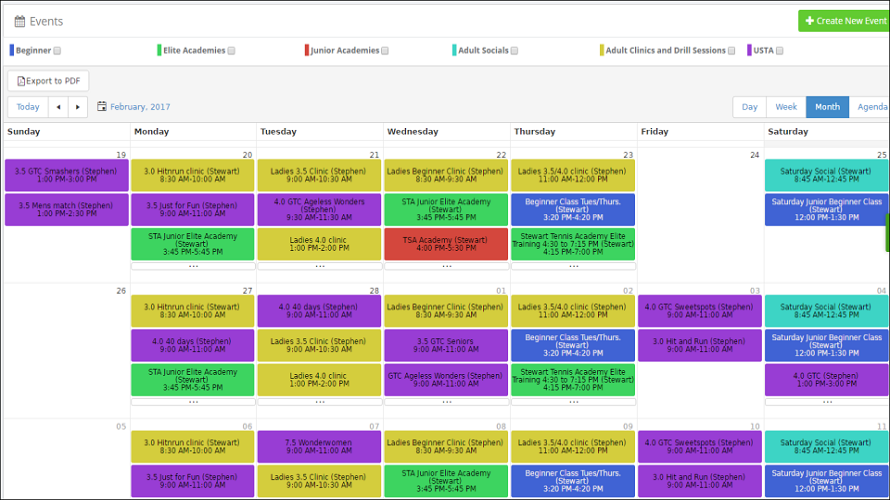The height and width of the screenshot is (500, 890).
Task: Click the next month arrow
Action: 78,107
